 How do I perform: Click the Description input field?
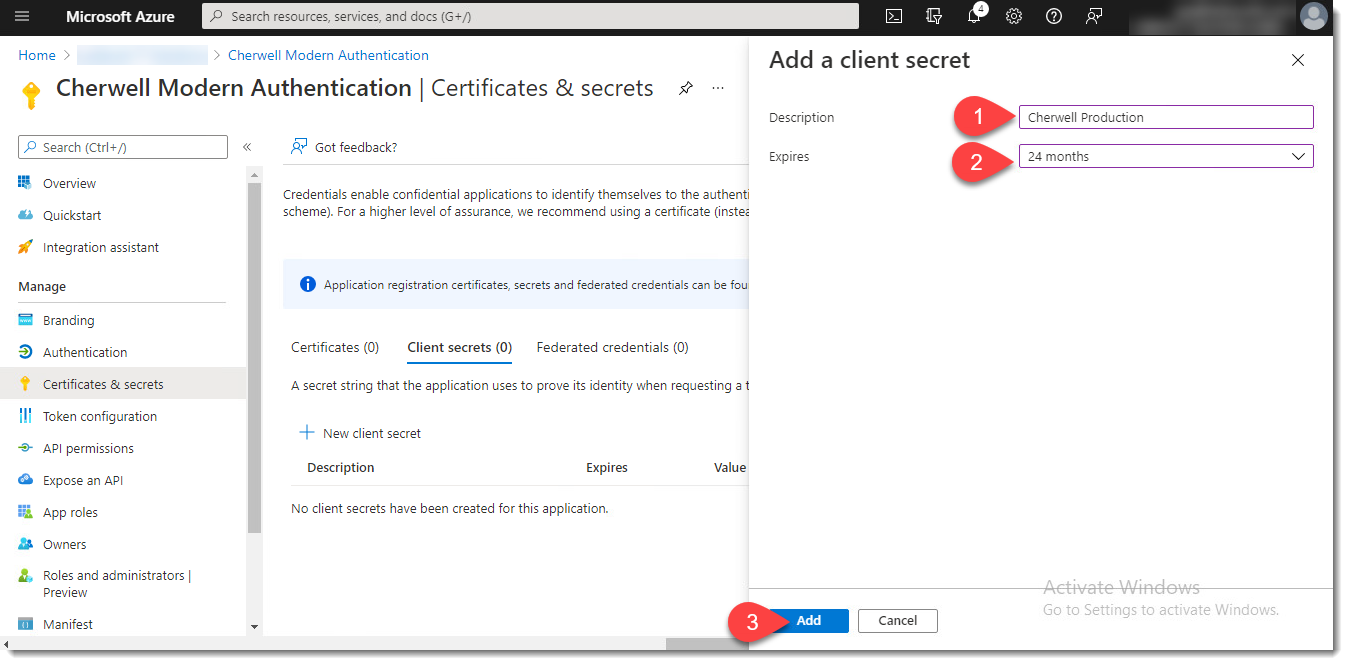point(1166,117)
